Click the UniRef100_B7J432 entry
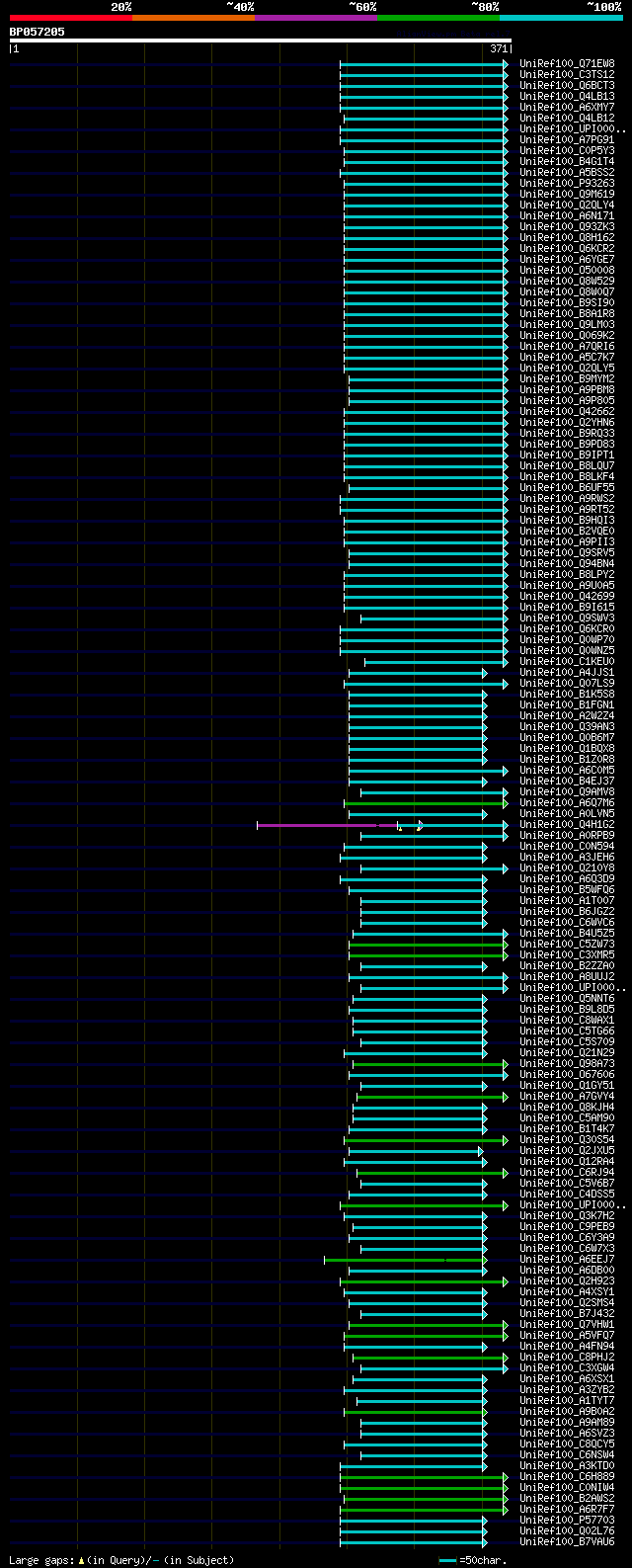This screenshot has height=1568, width=632. pyautogui.click(x=567, y=1313)
